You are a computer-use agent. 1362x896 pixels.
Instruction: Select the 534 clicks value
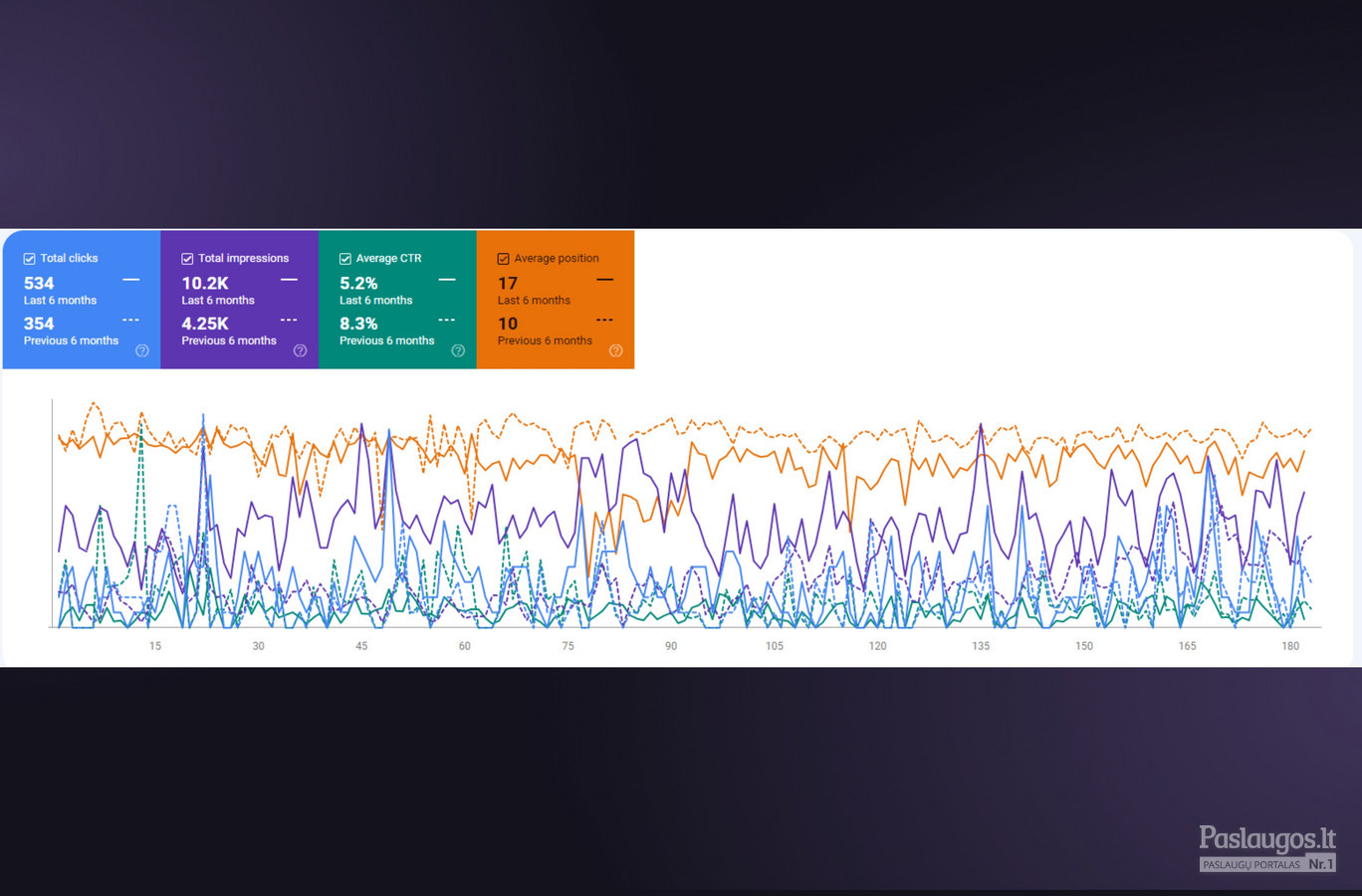pyautogui.click(x=39, y=284)
